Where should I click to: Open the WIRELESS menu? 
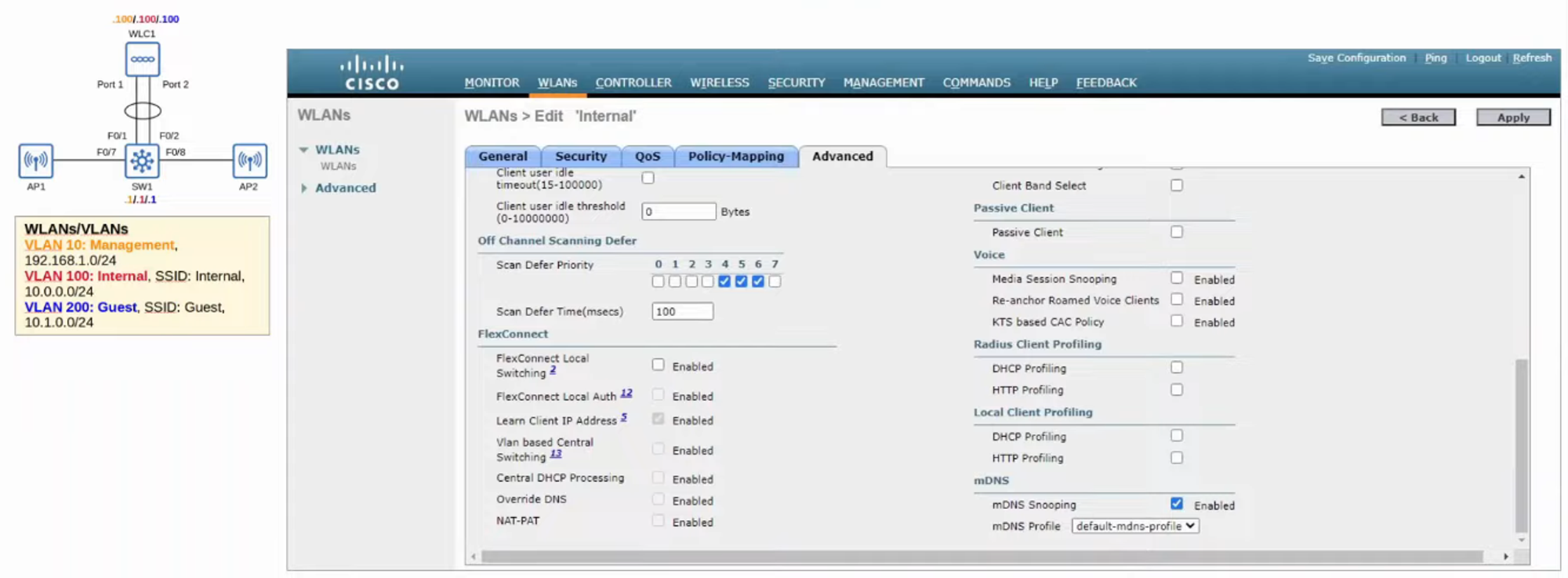tap(719, 82)
